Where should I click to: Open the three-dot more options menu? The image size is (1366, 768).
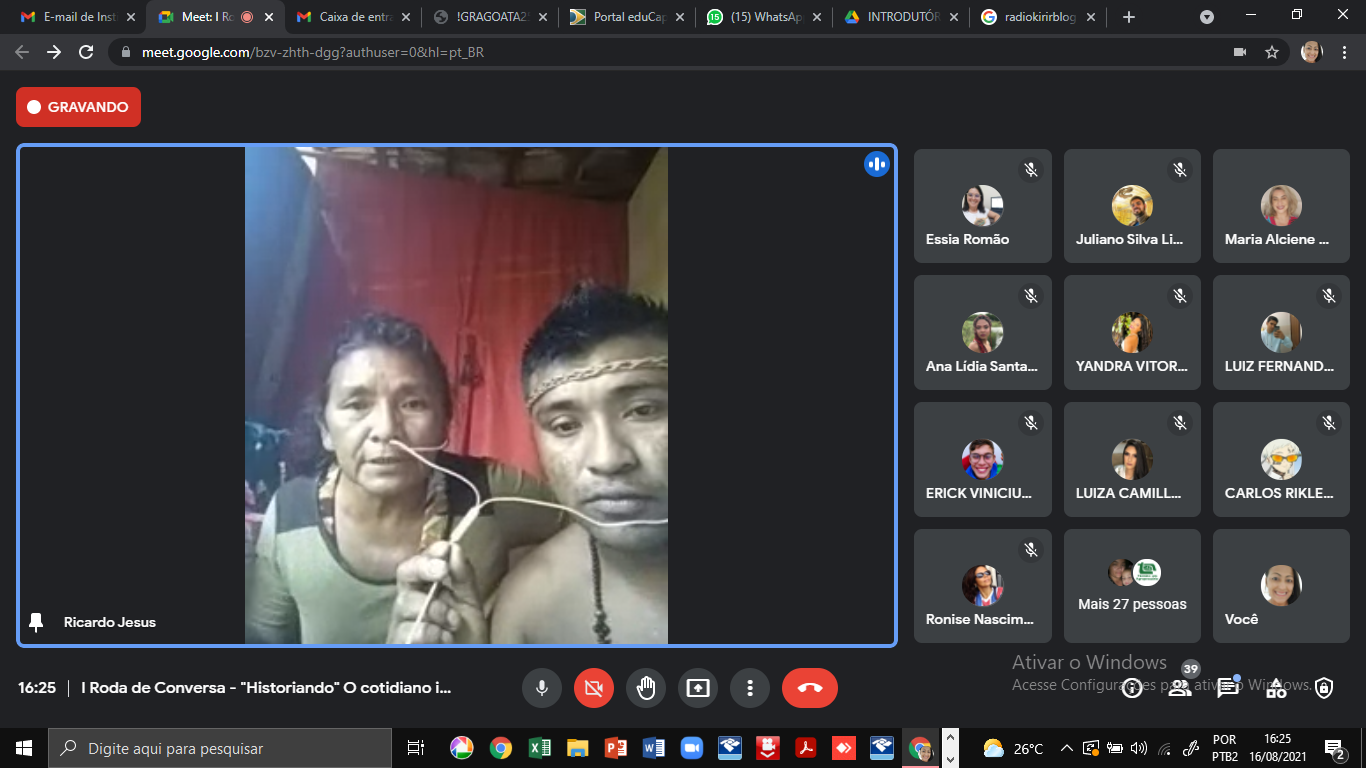pos(749,688)
